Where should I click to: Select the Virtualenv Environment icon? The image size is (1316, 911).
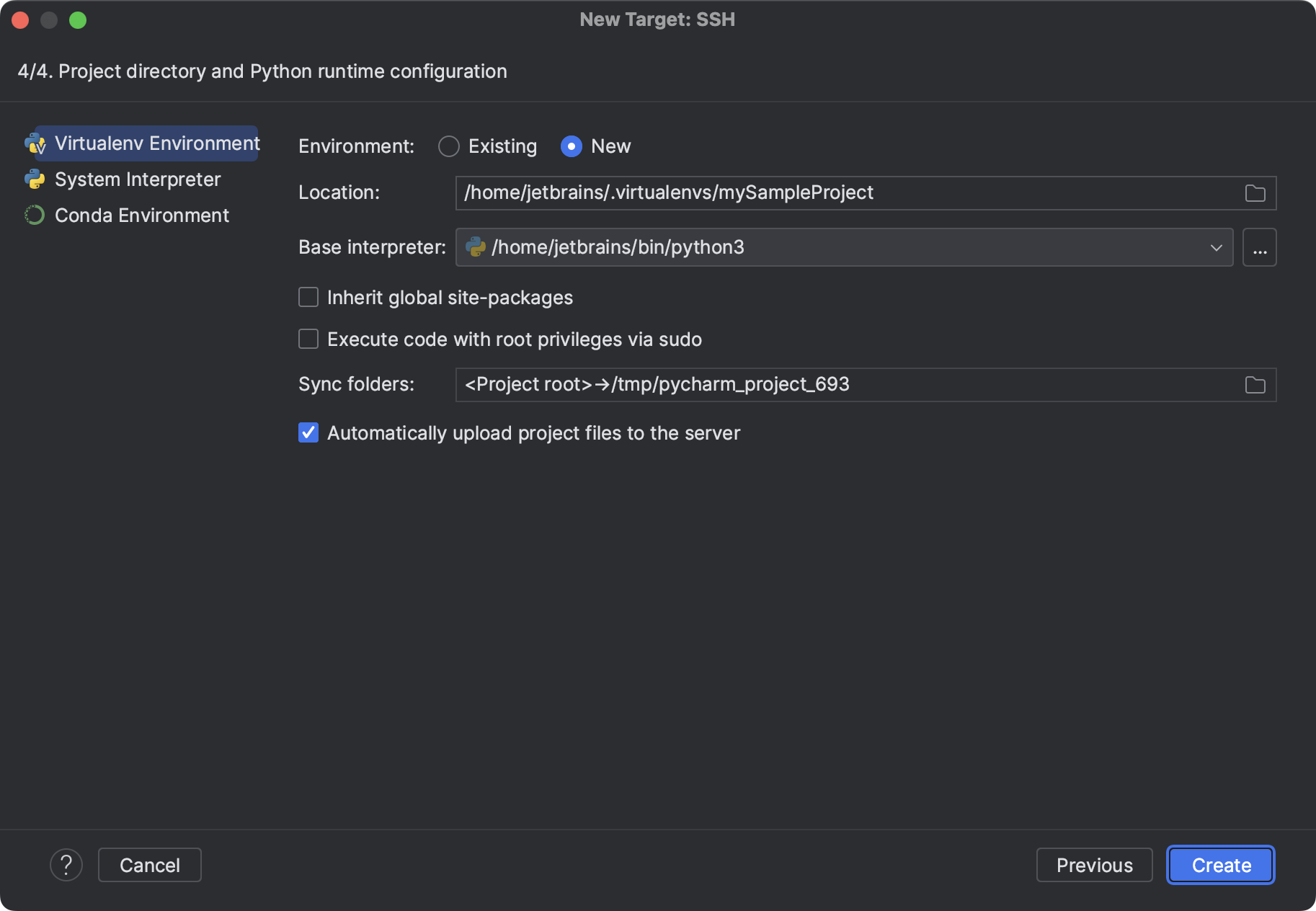(x=35, y=143)
